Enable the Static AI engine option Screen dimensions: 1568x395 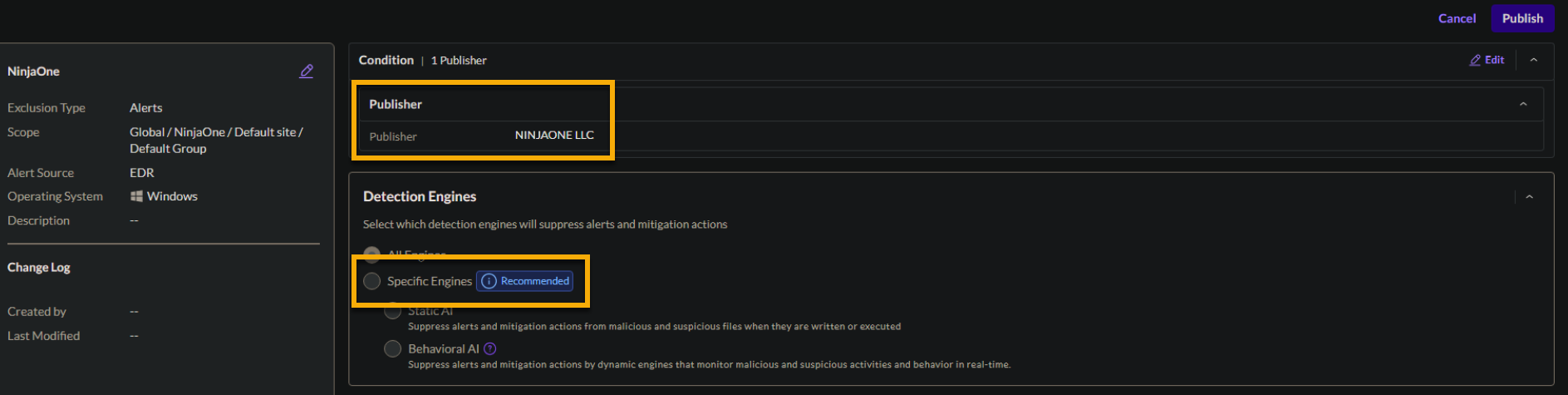tap(392, 311)
